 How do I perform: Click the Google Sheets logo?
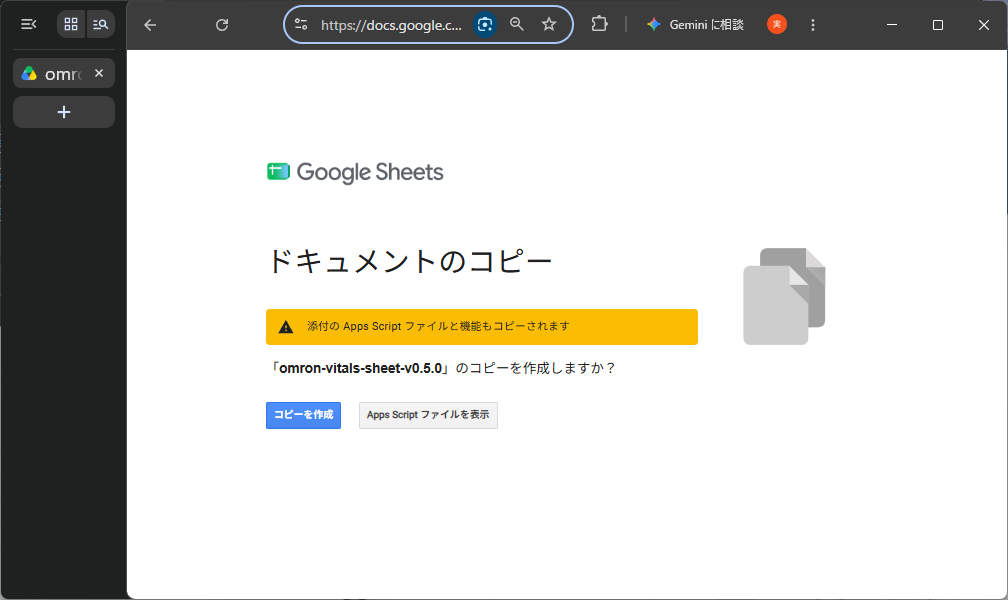tap(355, 172)
